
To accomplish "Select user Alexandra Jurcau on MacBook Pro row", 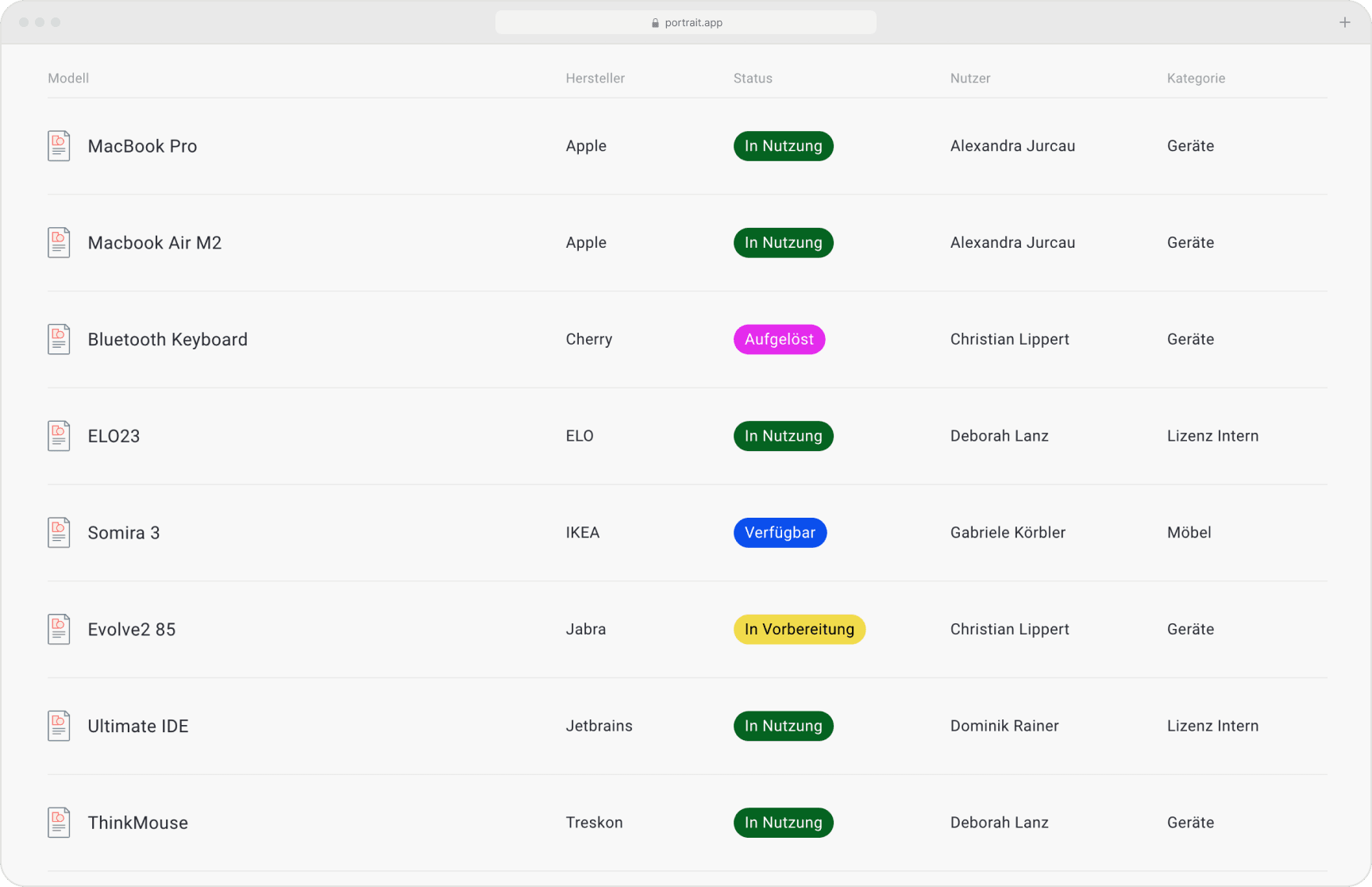I will pos(1012,146).
